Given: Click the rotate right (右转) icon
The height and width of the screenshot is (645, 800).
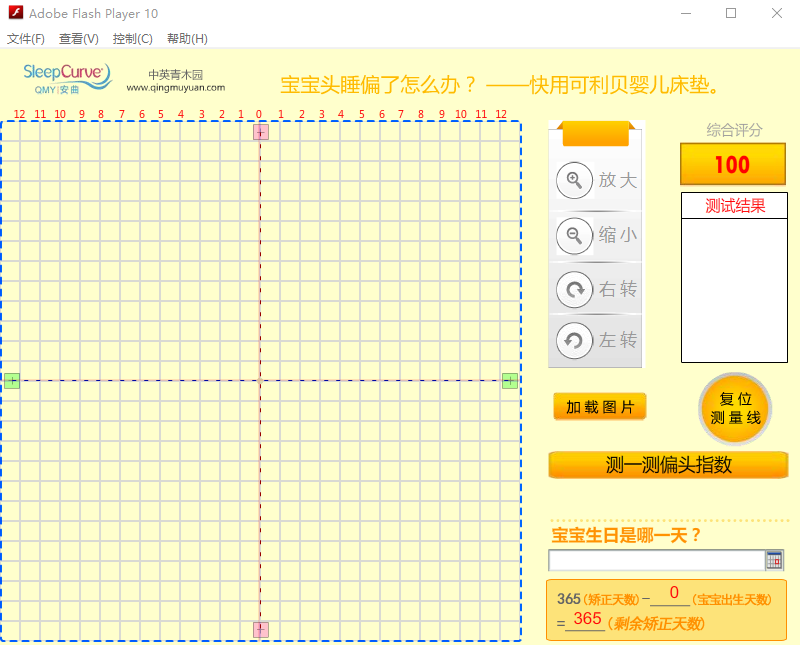Looking at the screenshot, I should click(x=574, y=289).
